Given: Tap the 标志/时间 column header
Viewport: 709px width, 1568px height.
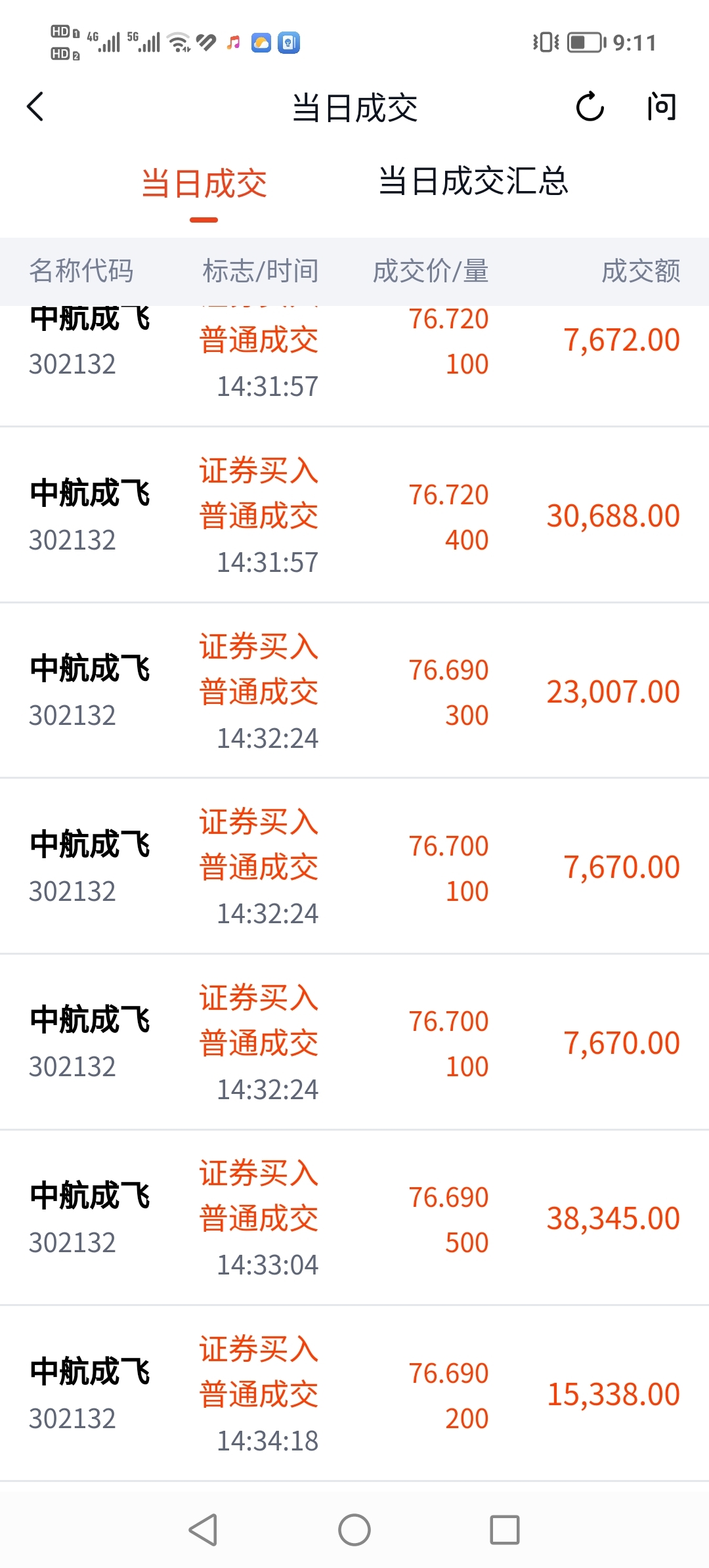Looking at the screenshot, I should [x=261, y=271].
